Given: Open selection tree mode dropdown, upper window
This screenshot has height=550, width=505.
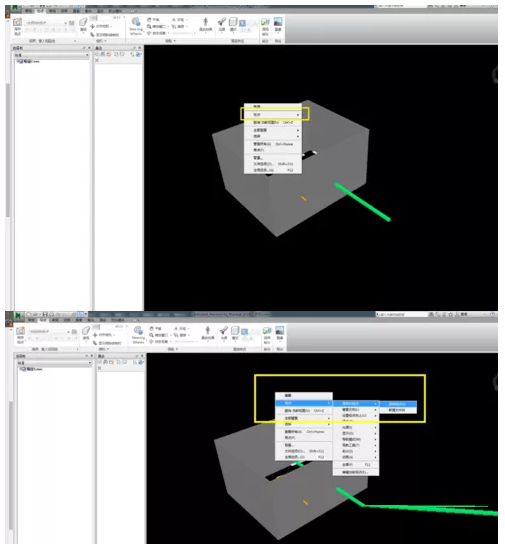Looking at the screenshot, I should 87,55.
